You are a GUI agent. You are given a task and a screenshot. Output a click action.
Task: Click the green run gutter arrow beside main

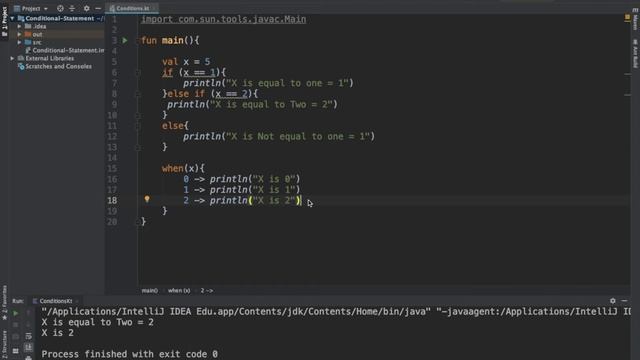pyautogui.click(x=125, y=40)
